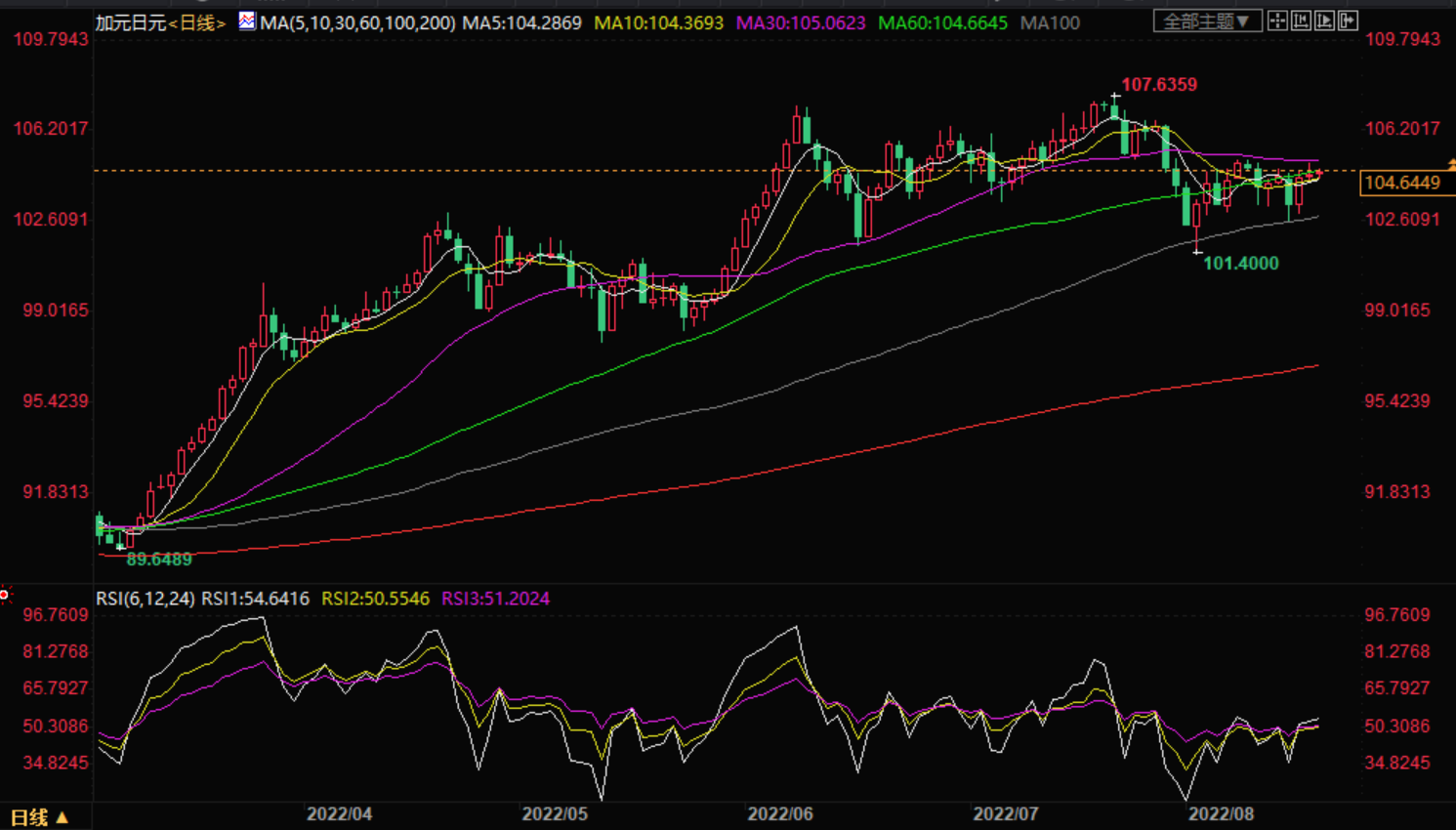Screen dimensions: 1456x830
Task: Open the 全部主题 dropdown
Action: (1207, 21)
